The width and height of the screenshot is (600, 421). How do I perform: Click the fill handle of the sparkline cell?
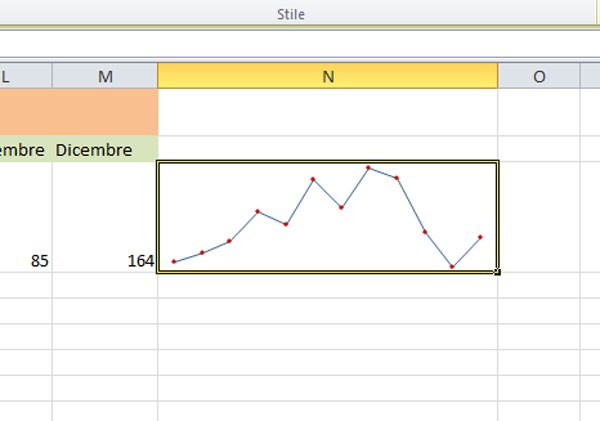pos(497,271)
